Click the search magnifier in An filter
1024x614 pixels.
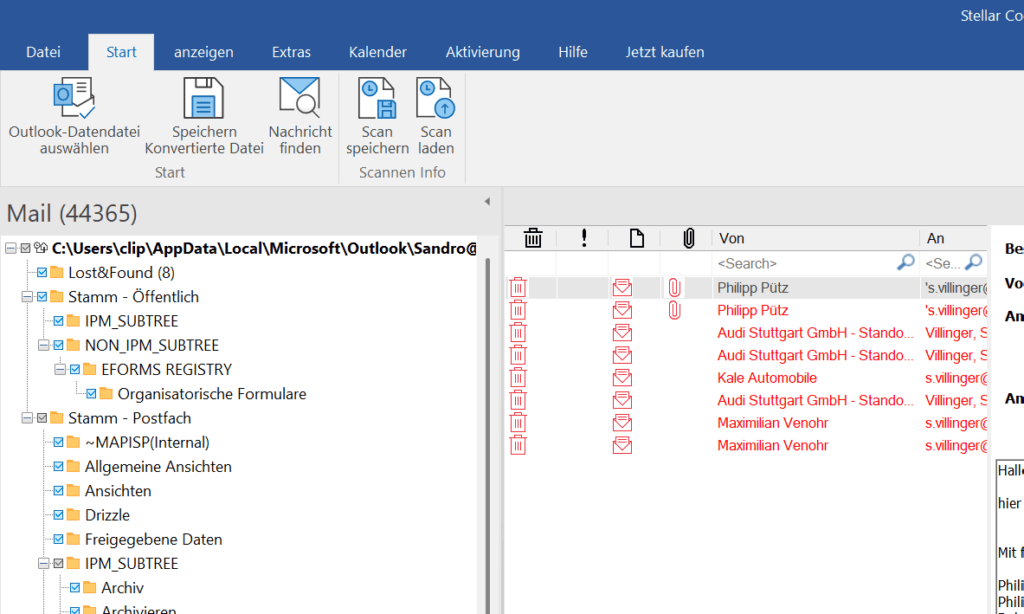973,263
